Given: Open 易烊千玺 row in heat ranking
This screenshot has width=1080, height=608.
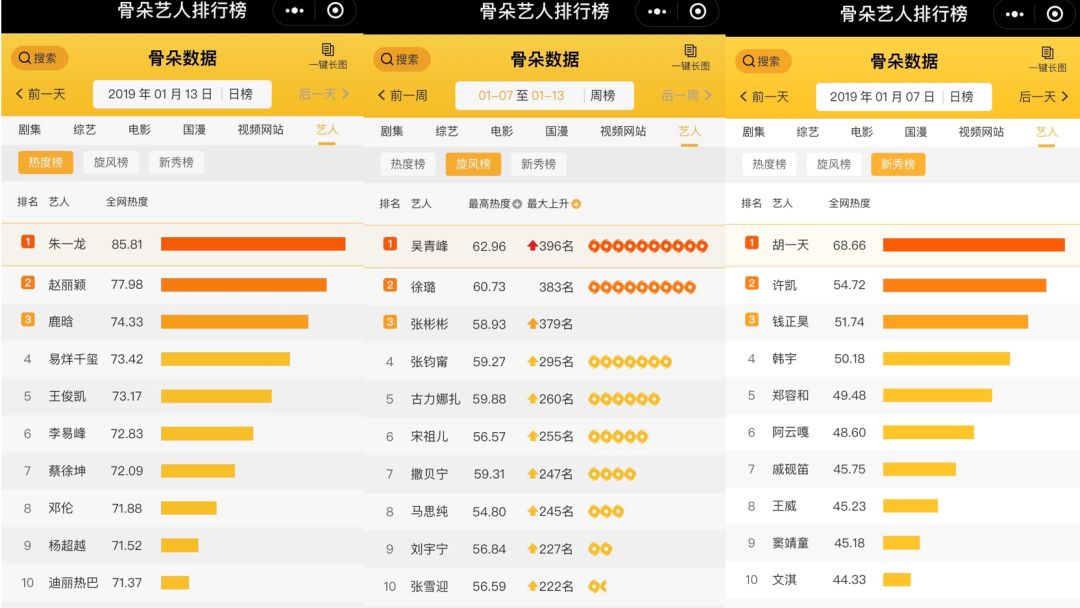Looking at the screenshot, I should tap(182, 359).
